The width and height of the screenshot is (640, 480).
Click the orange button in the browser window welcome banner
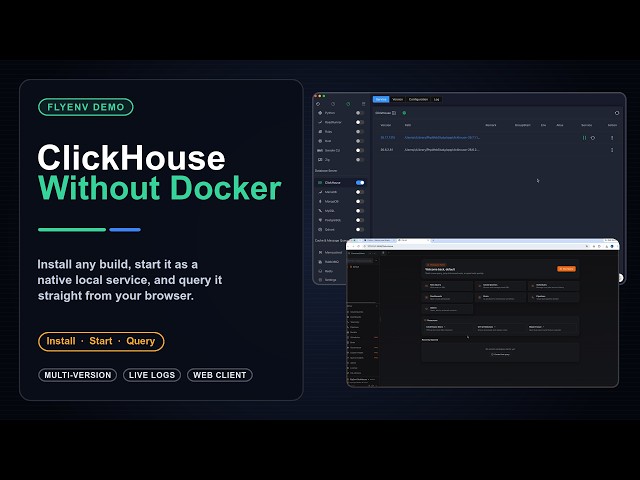point(567,269)
